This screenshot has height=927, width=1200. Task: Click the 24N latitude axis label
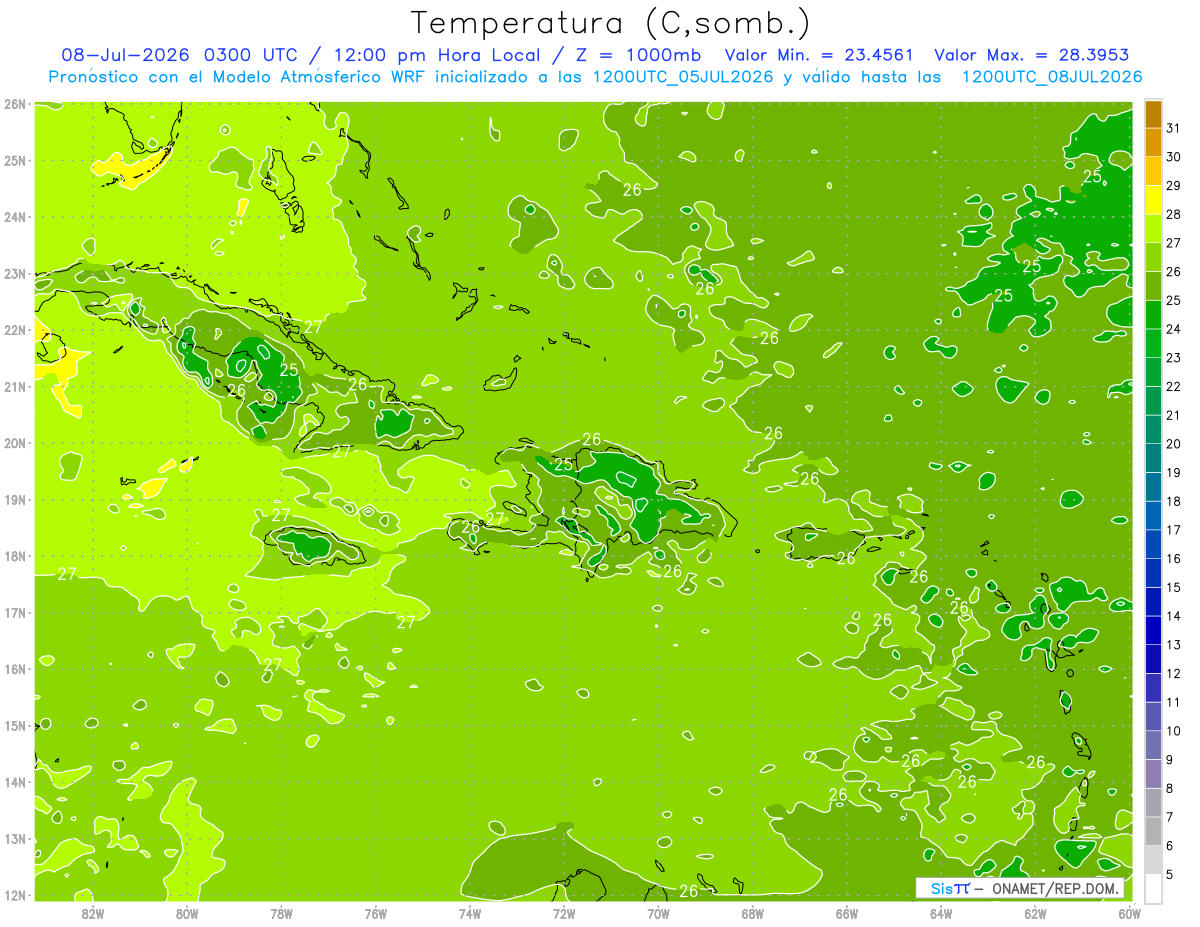point(15,217)
